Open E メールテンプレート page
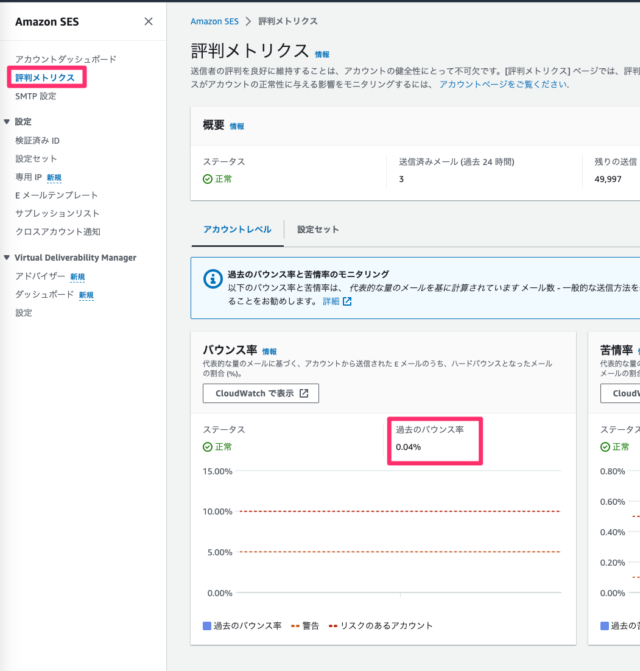 tap(56, 195)
